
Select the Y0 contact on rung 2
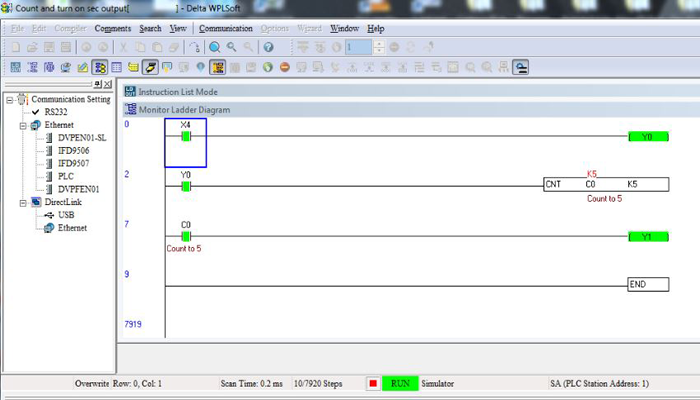[186, 187]
